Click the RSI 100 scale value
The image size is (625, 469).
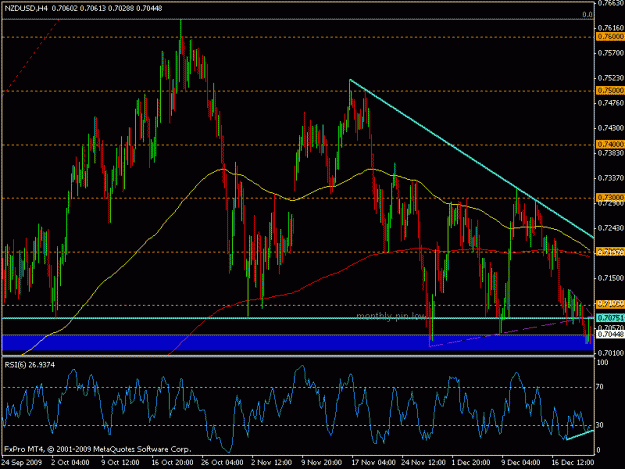(603, 363)
